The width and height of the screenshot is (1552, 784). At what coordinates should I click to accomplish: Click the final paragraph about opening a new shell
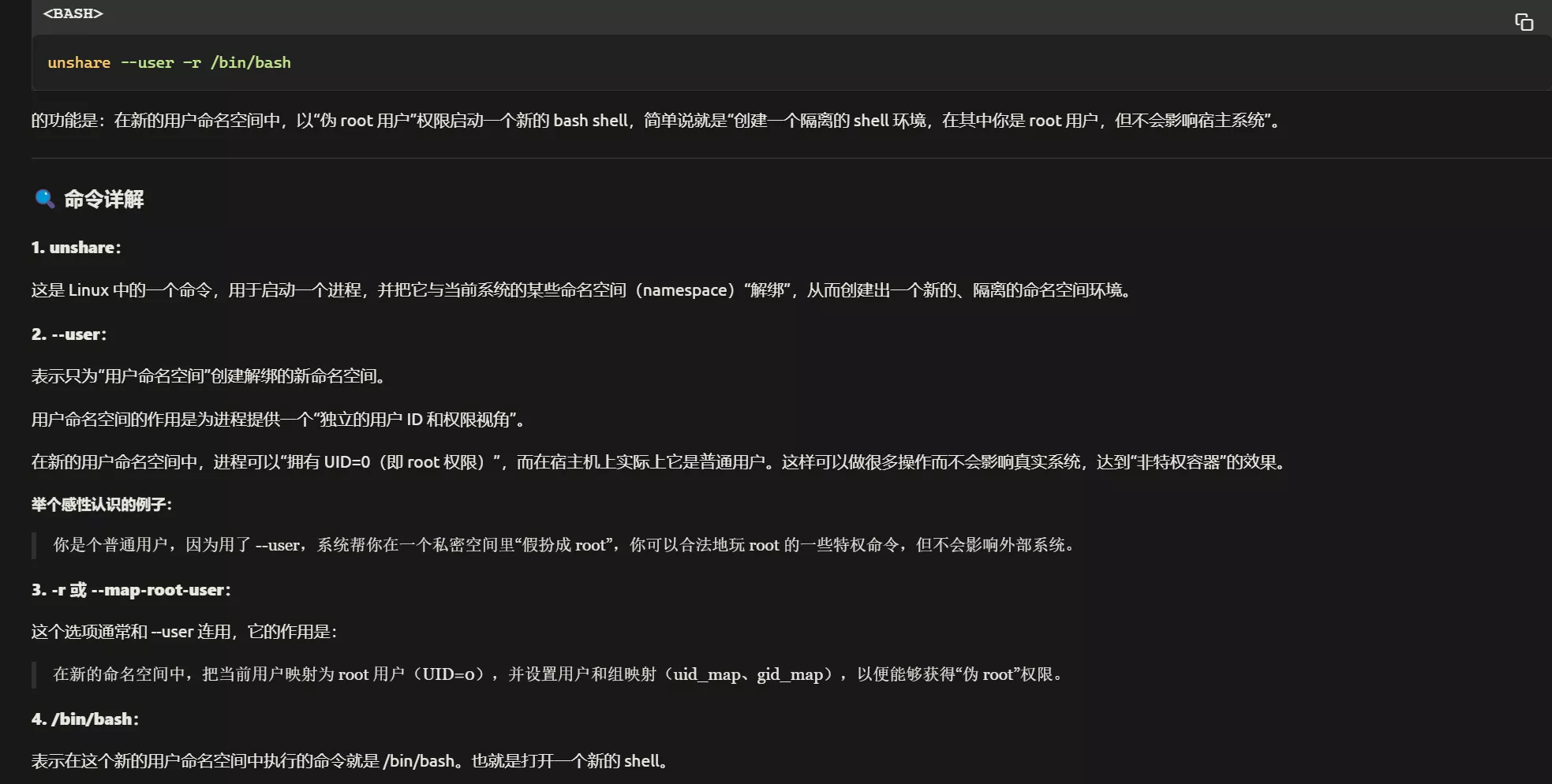350,761
